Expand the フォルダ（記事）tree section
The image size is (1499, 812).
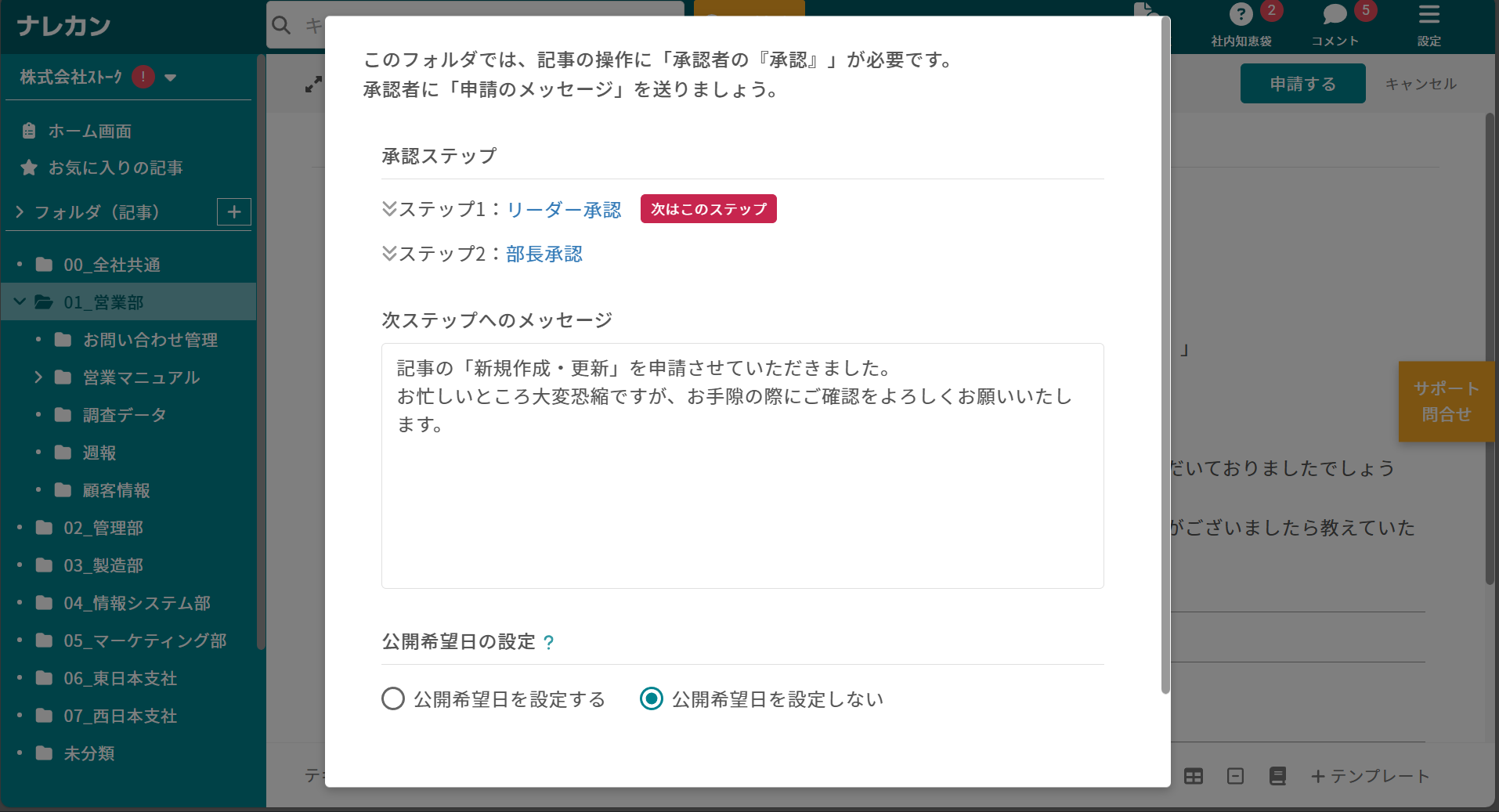click(x=18, y=211)
